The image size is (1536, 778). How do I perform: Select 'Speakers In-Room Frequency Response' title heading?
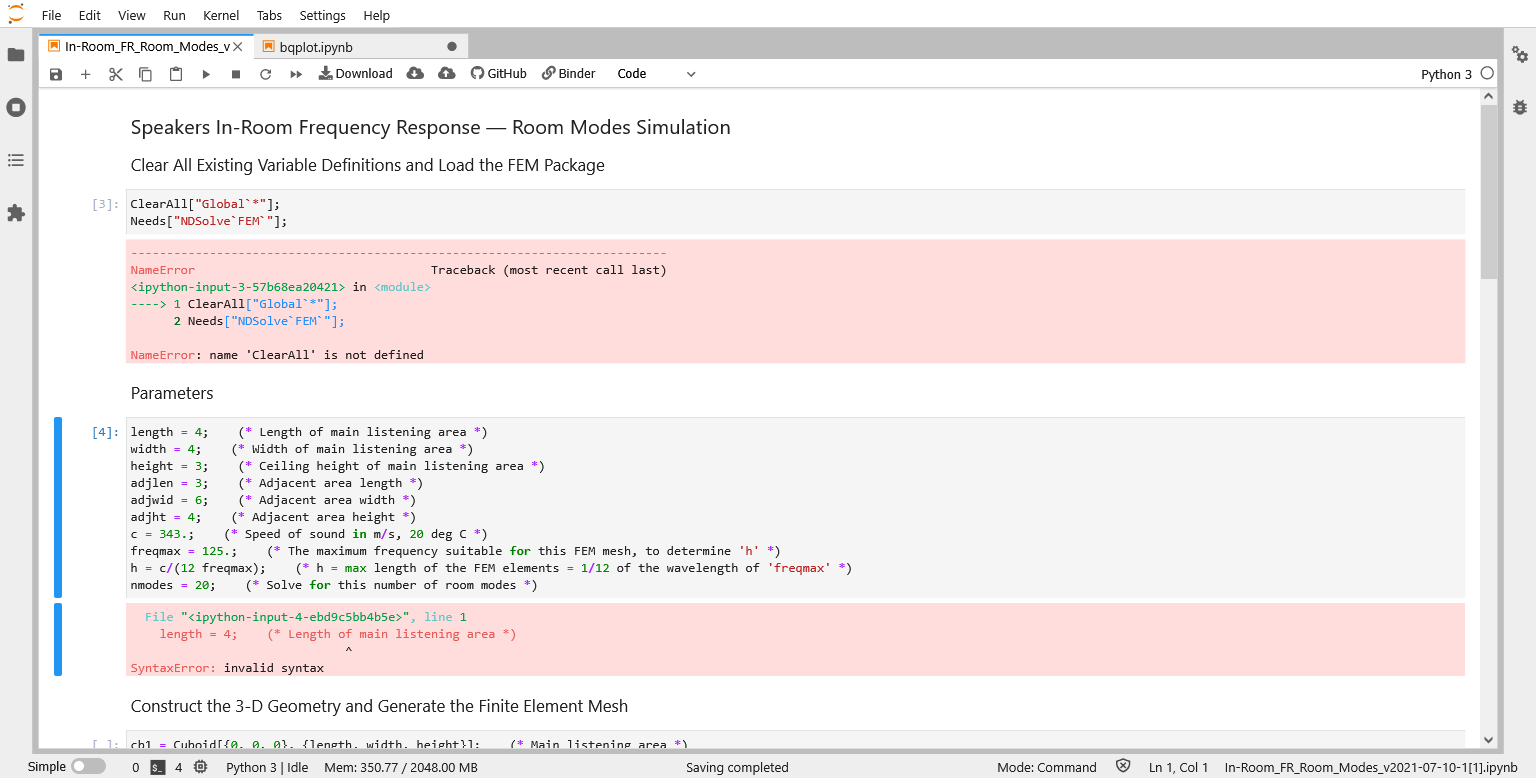point(430,128)
